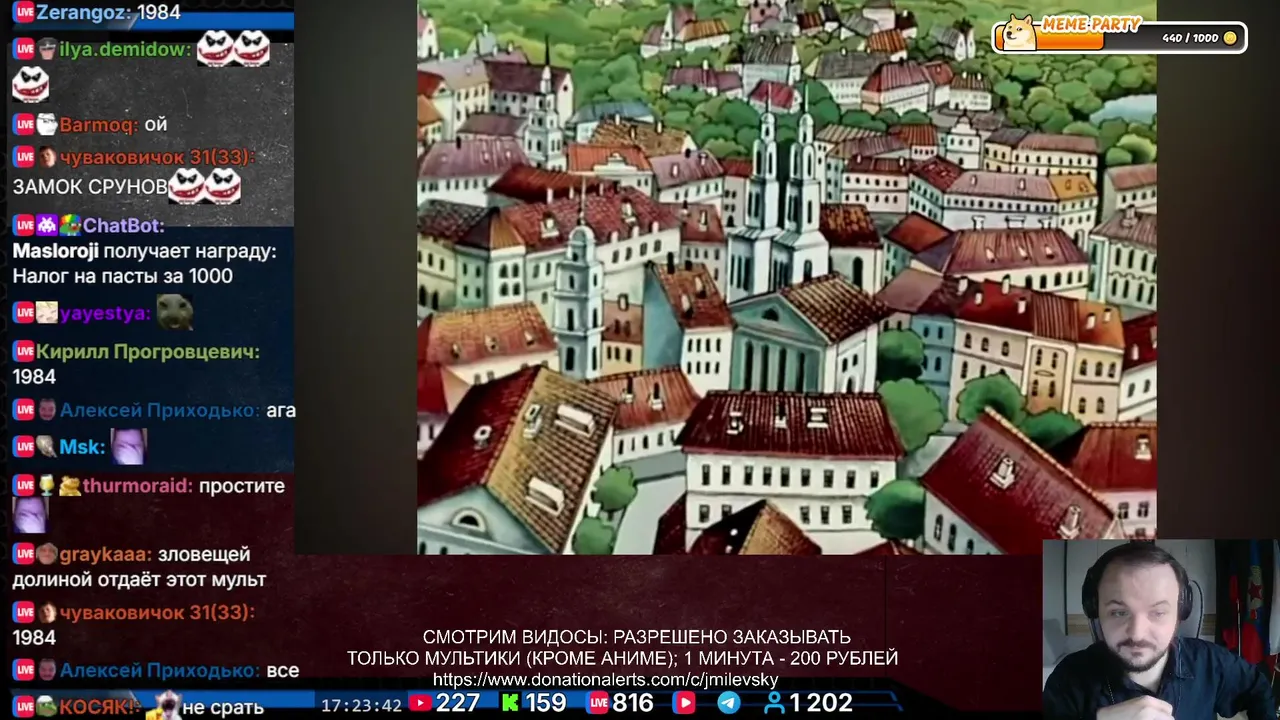Click the LIVE badge beside Msk
The height and width of the screenshot is (720, 1280).
tap(24, 447)
